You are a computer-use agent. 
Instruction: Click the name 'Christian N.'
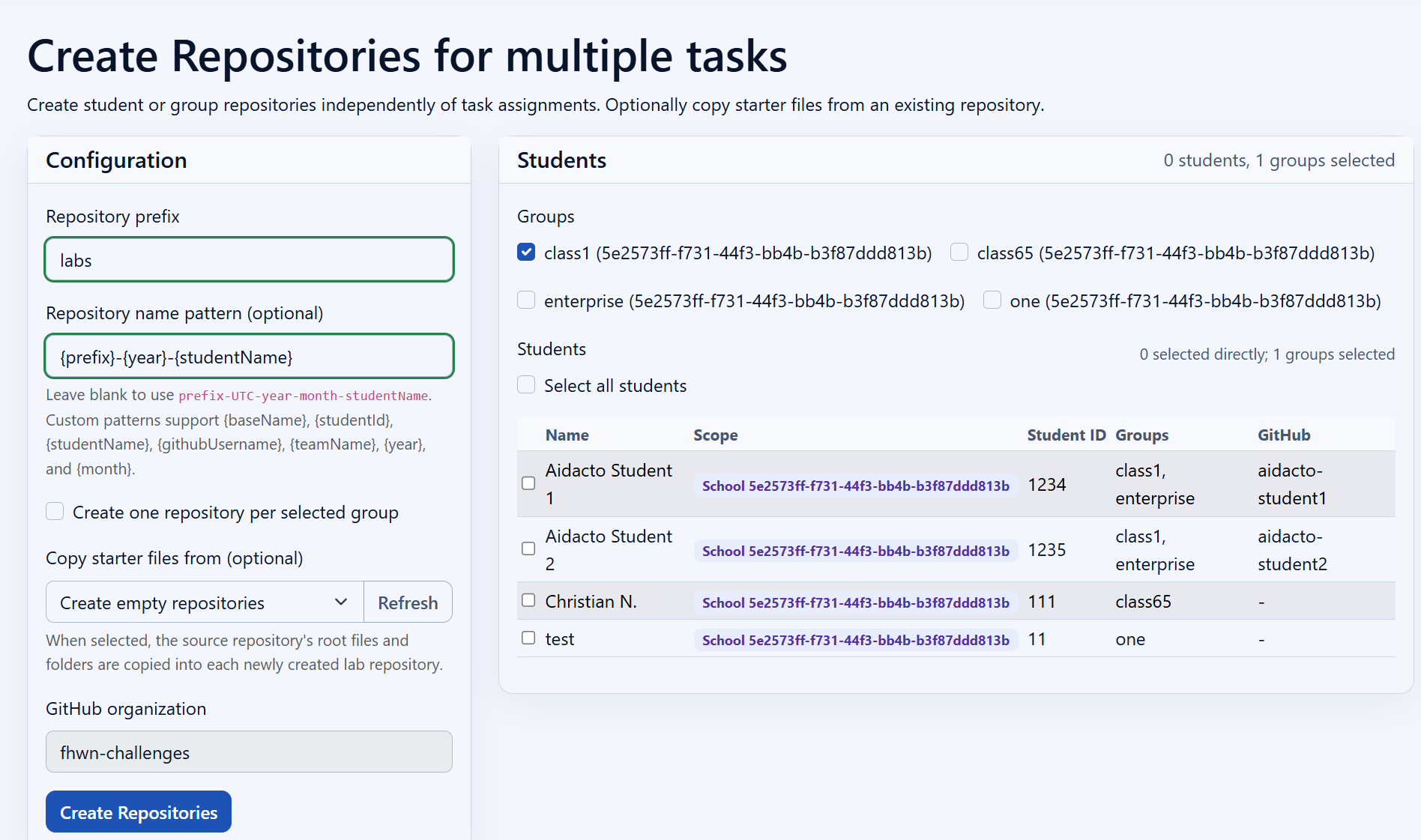591,602
